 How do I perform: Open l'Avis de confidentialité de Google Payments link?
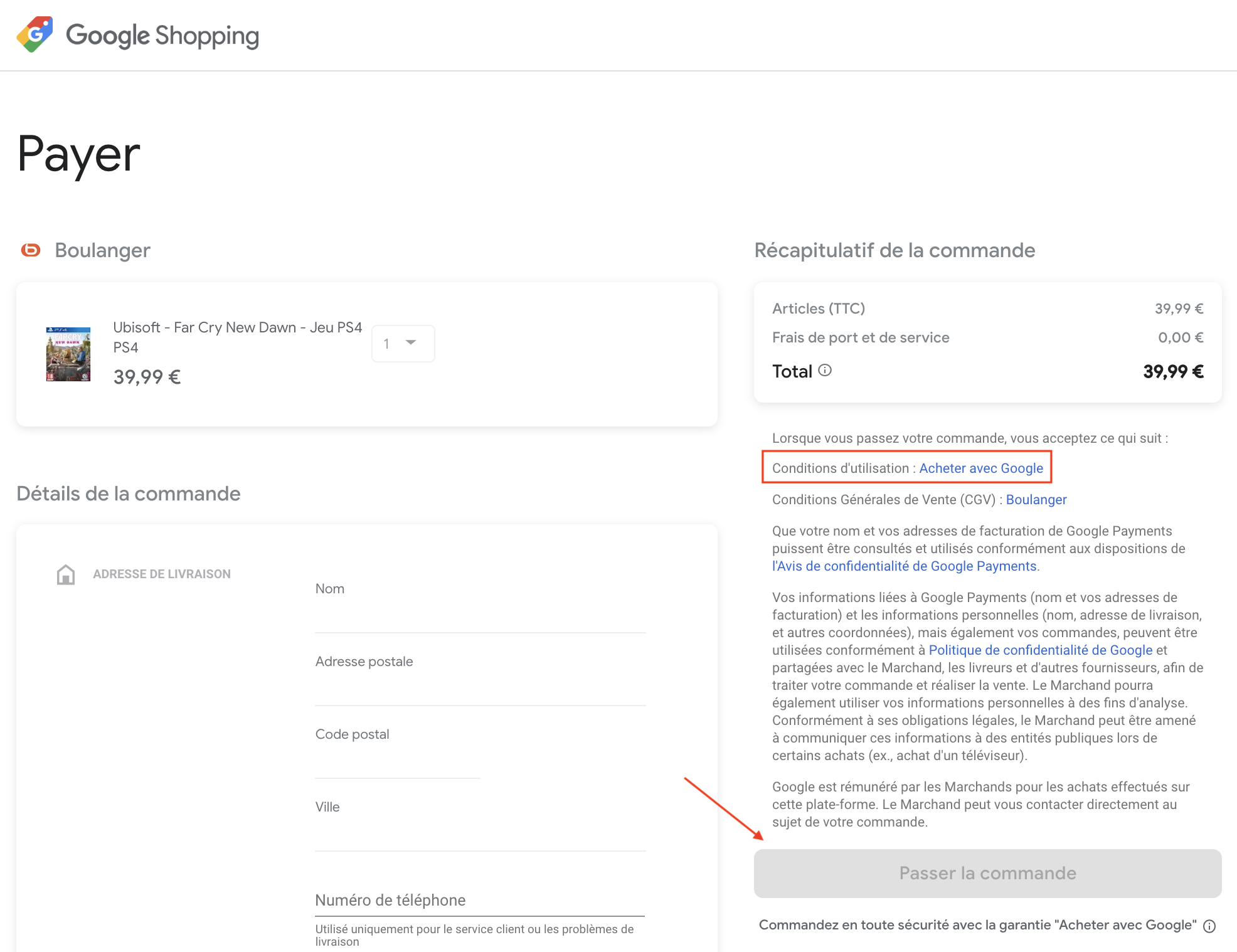904,566
